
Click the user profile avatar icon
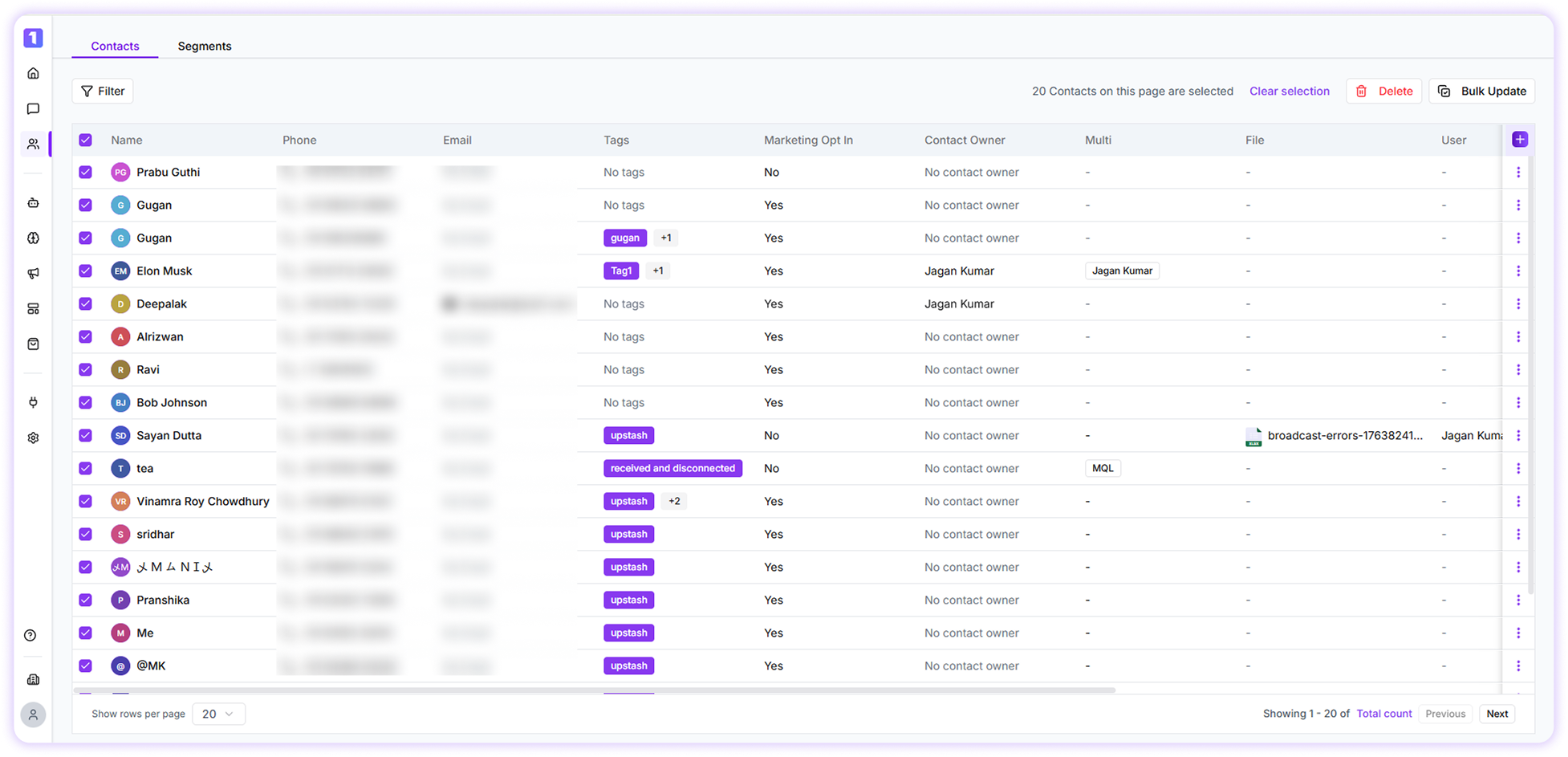pos(33,714)
